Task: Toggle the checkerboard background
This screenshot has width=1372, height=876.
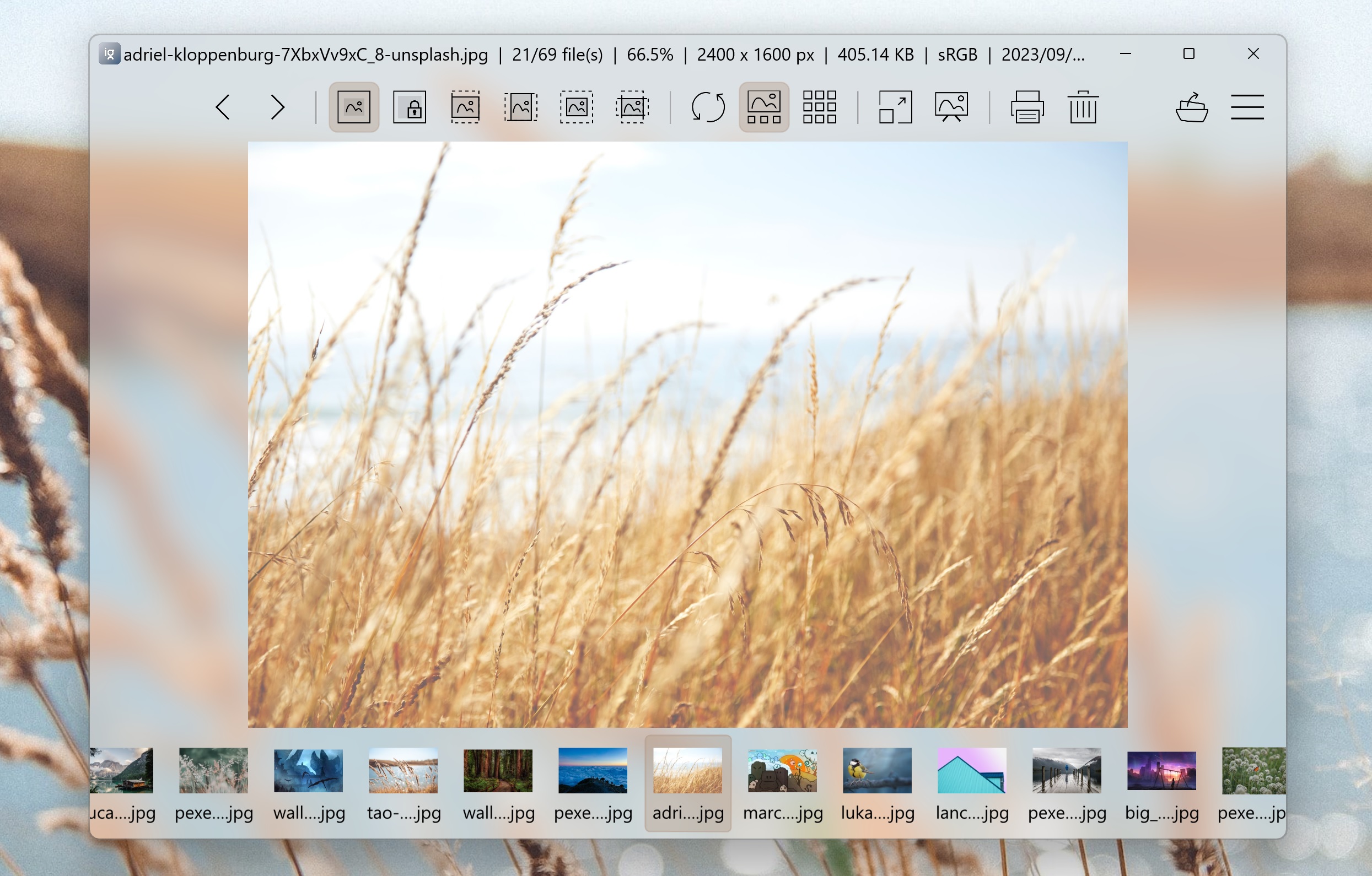Action: 819,107
